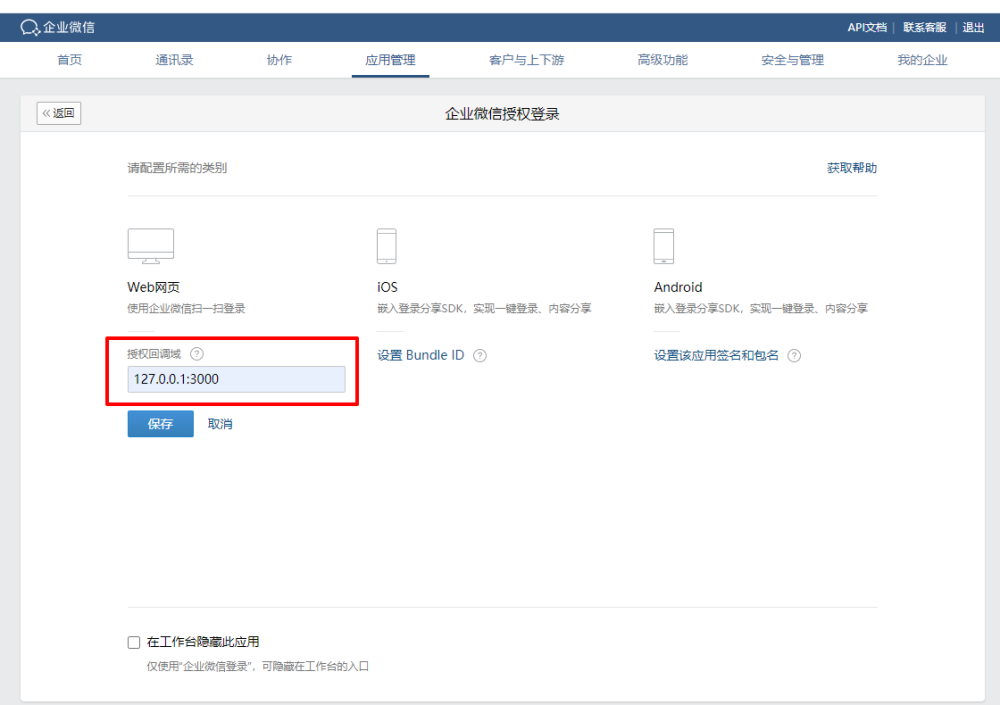
Task: Open help icon next to 设置该应用签名和包名
Action: point(794,355)
